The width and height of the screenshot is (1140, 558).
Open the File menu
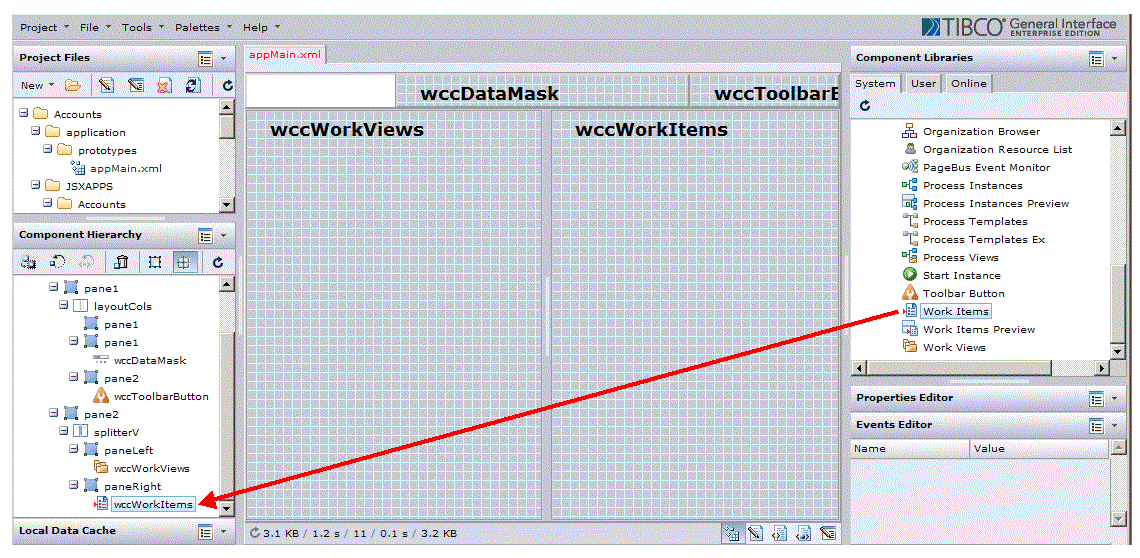[96, 27]
